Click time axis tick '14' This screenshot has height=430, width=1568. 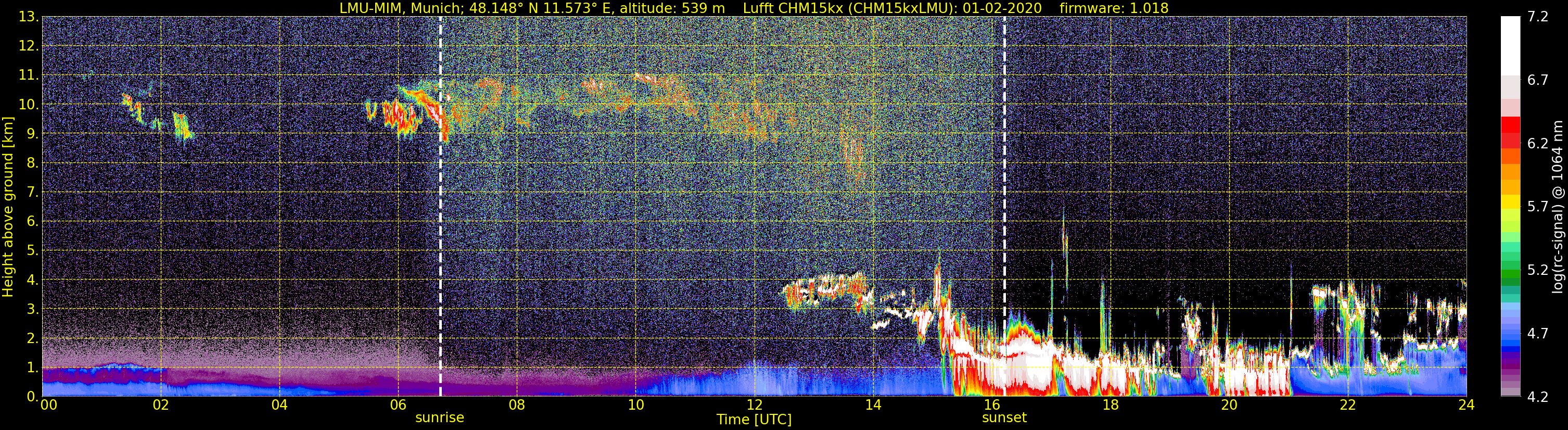pos(873,405)
